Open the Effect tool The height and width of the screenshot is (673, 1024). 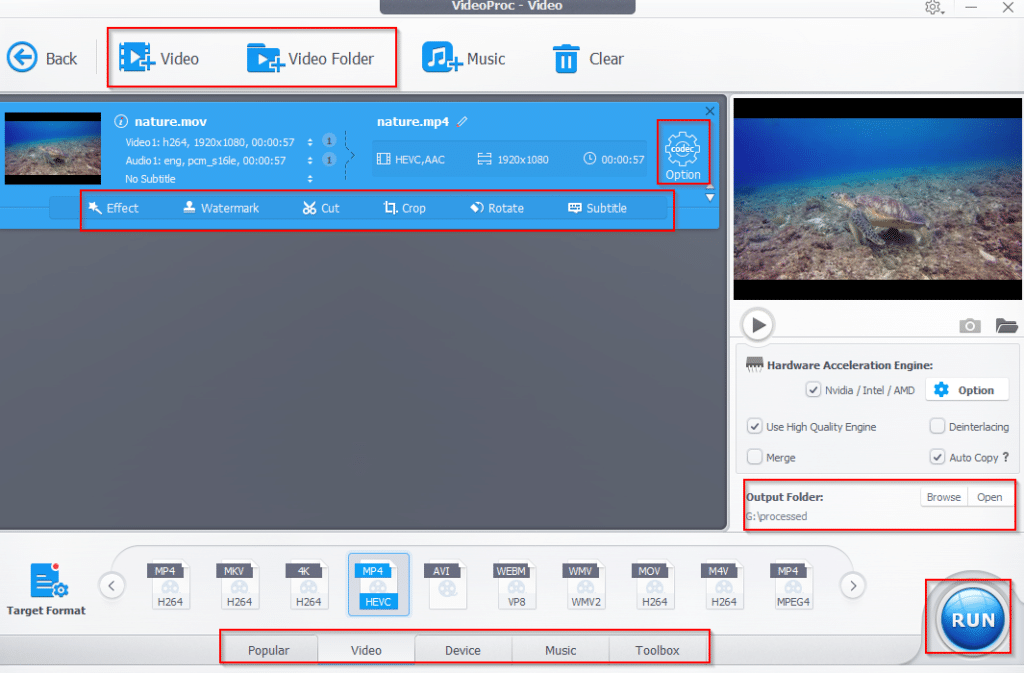point(114,208)
